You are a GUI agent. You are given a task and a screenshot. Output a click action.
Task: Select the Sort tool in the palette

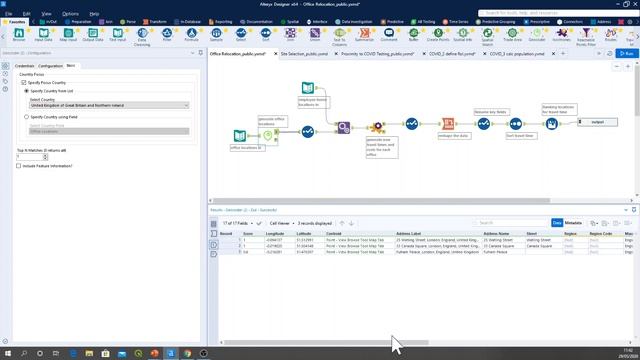pos(266,34)
